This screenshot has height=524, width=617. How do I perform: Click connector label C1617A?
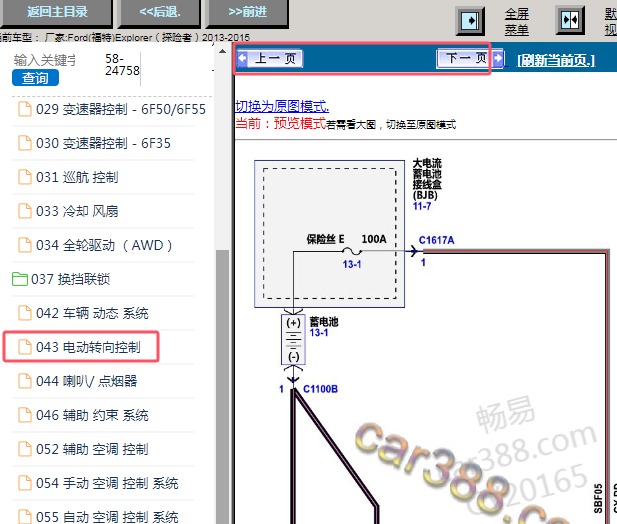[x=436, y=240]
